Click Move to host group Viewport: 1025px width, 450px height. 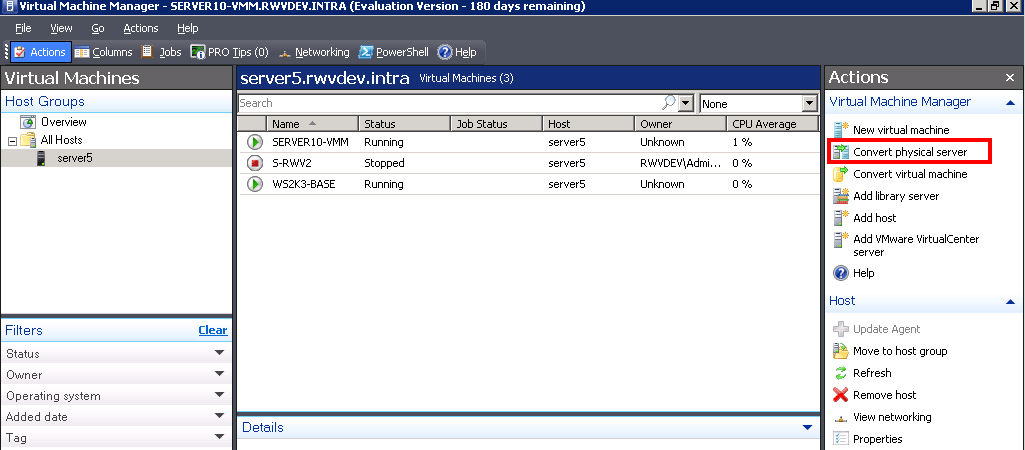[x=899, y=351]
